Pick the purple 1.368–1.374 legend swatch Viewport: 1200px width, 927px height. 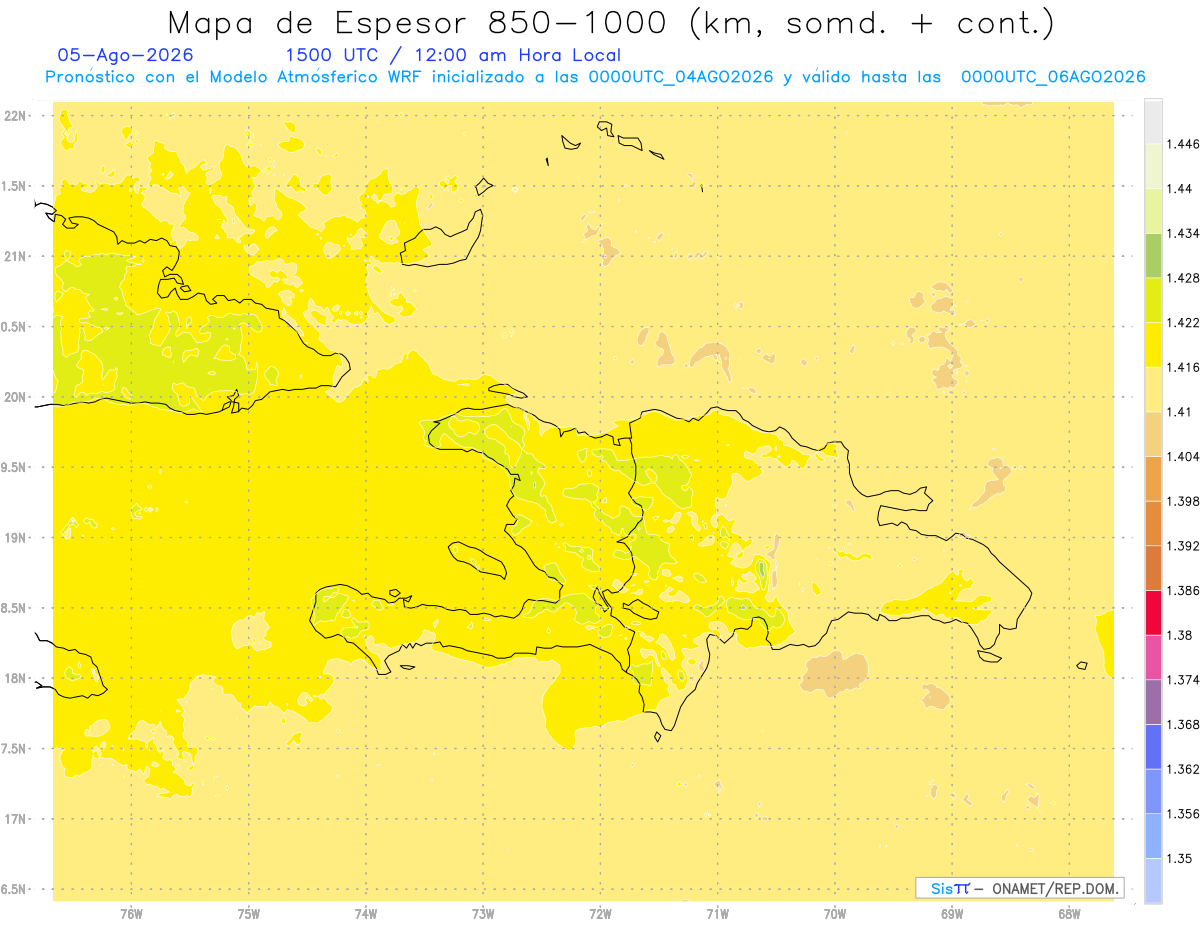pyautogui.click(x=1153, y=701)
